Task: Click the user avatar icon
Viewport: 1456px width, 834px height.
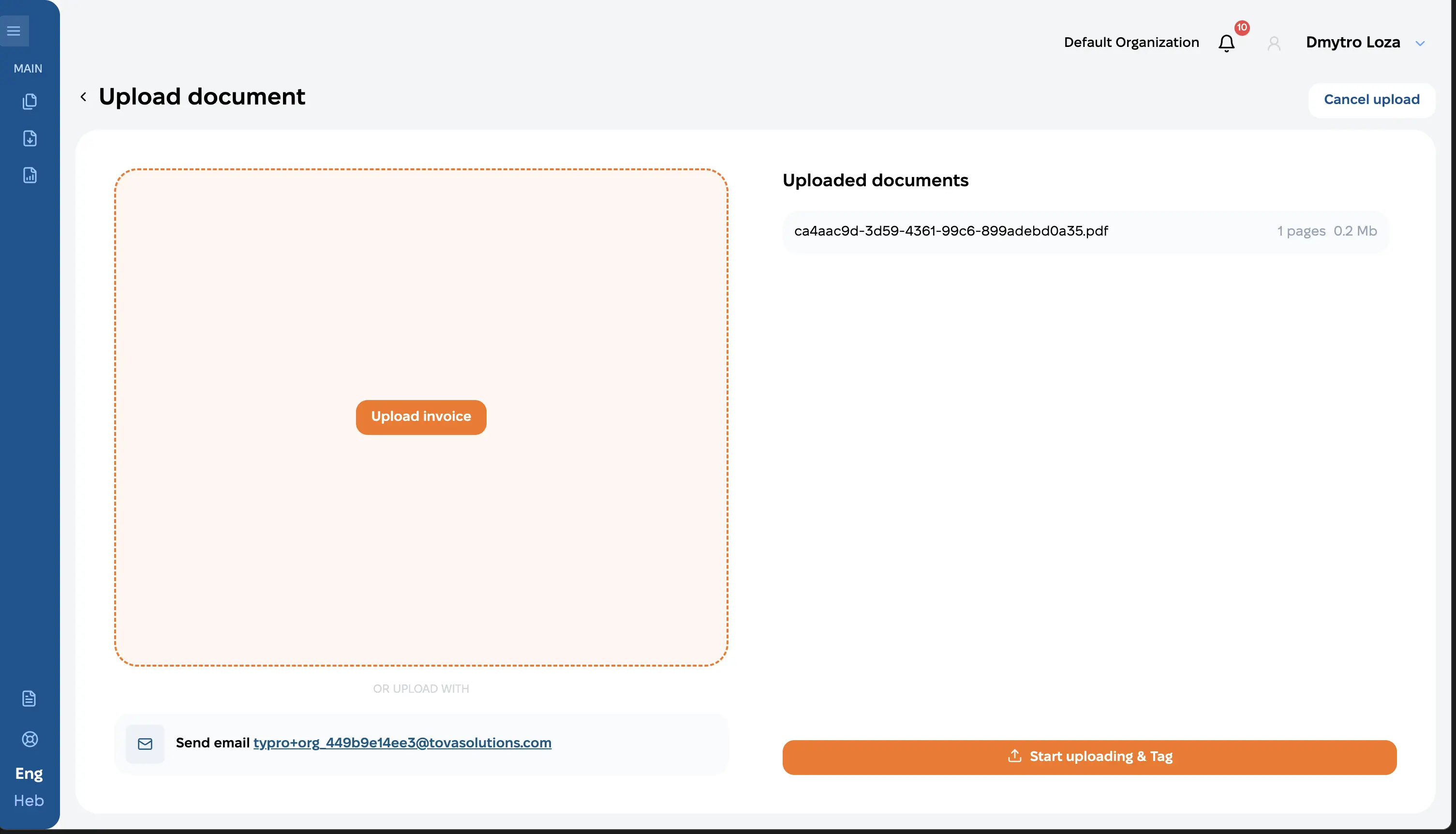Action: click(1274, 43)
